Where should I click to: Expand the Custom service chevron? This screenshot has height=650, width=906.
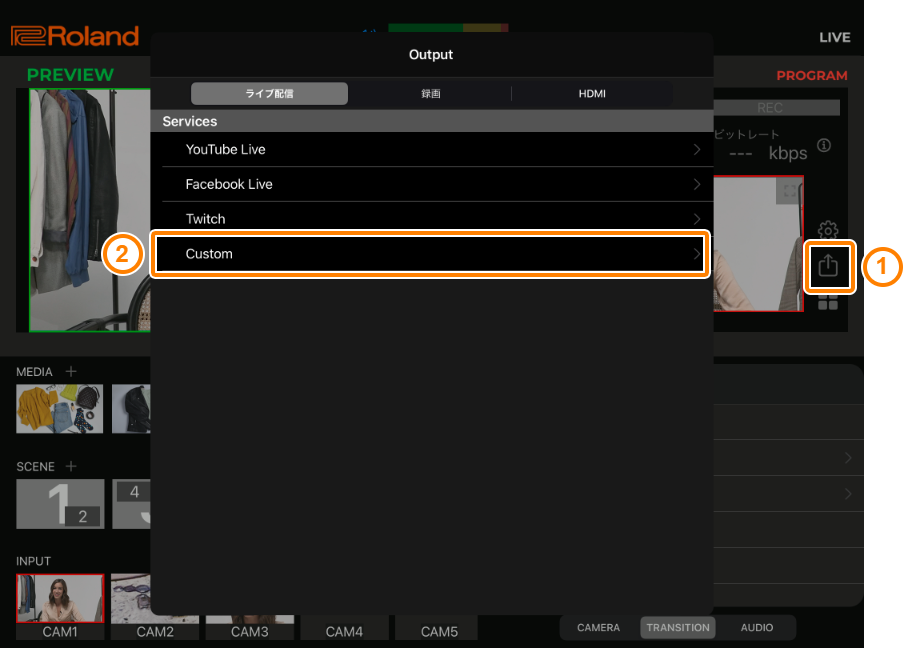pyautogui.click(x=697, y=254)
